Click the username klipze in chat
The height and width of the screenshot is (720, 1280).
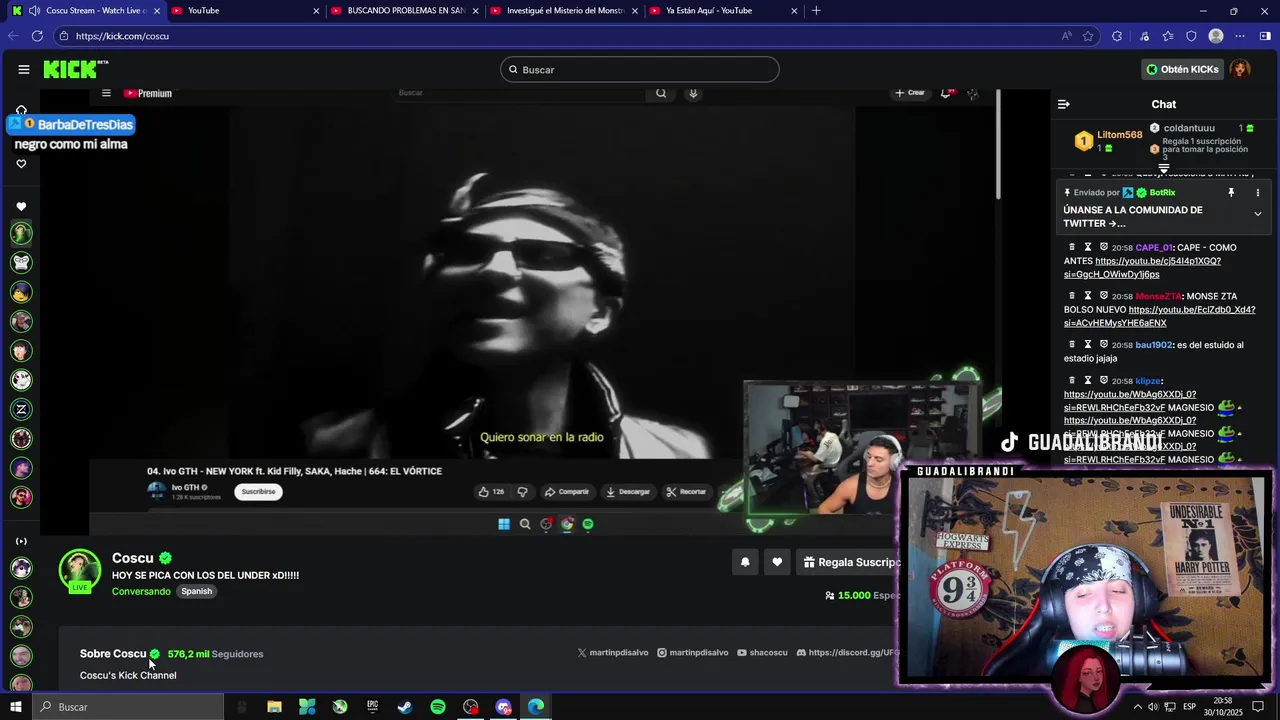click(x=1147, y=381)
